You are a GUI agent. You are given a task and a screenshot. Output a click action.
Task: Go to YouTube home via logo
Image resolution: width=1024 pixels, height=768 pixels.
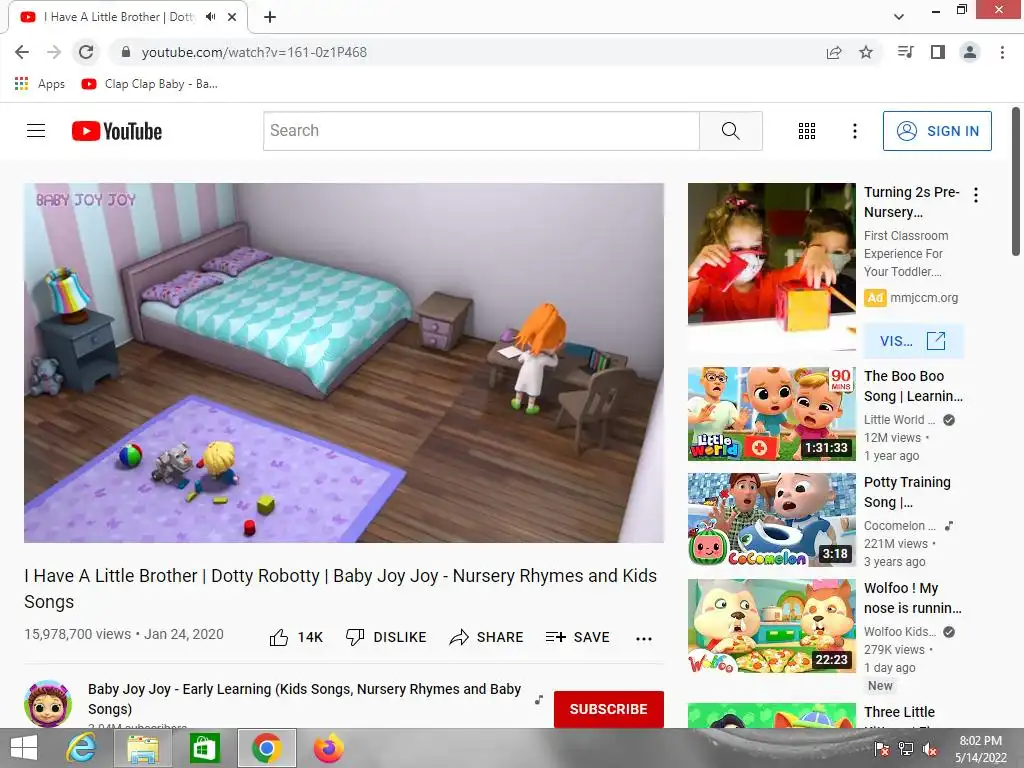pos(117,131)
